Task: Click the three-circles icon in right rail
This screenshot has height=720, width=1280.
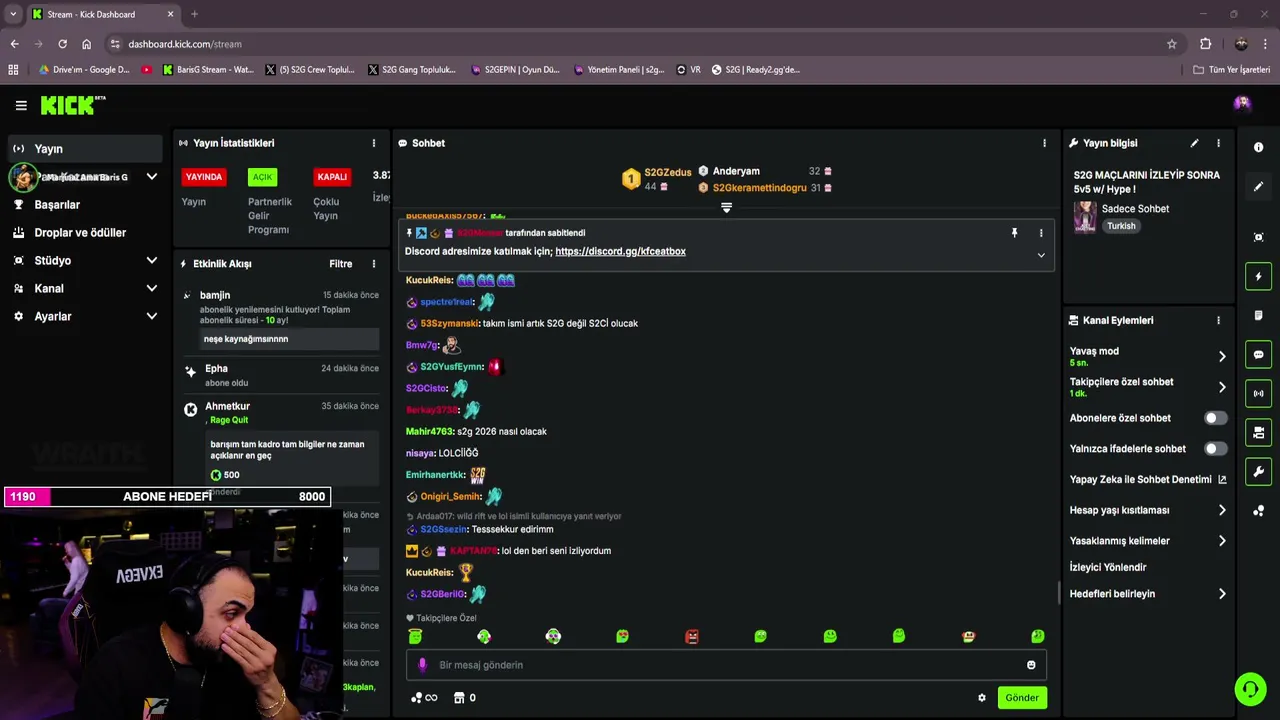Action: (1258, 511)
